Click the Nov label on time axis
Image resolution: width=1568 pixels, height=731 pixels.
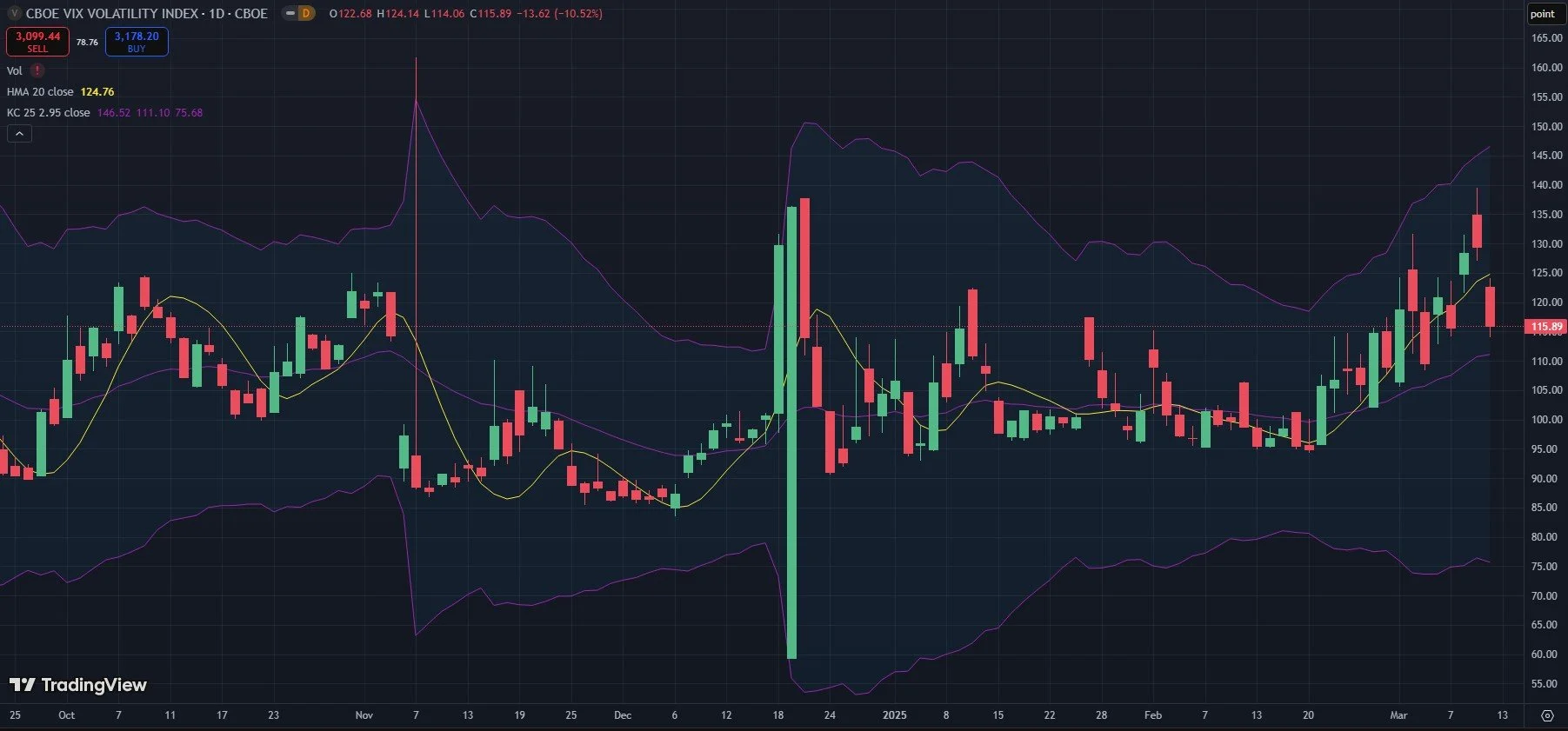pyautogui.click(x=364, y=715)
